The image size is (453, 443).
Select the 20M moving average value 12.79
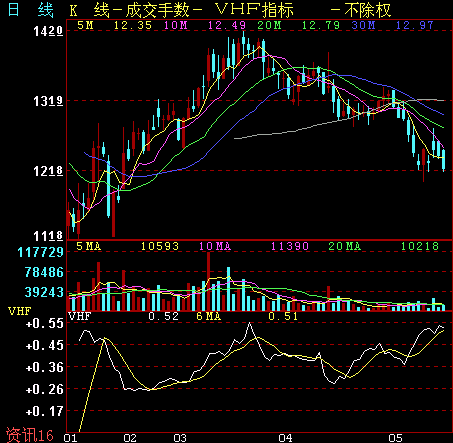pyautogui.click(x=321, y=25)
